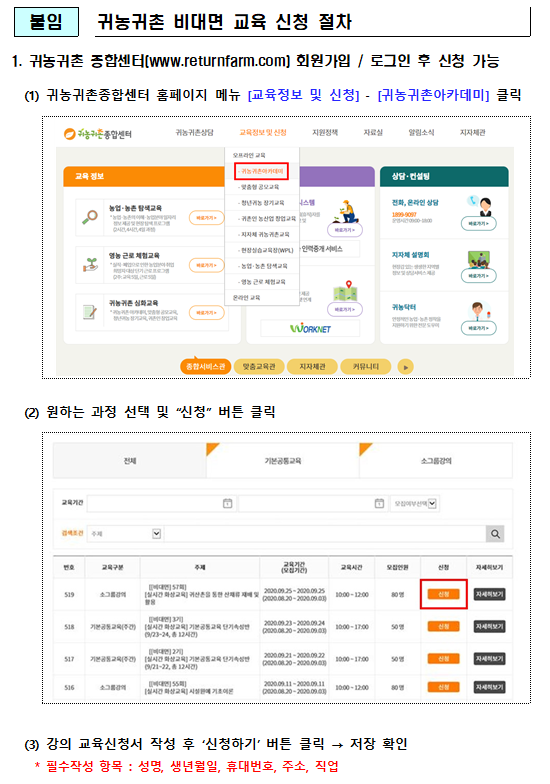Image resolution: width=550 pixels, height=784 pixels.
Task: Click the 농업·농촌 탐색교육 magnifier icon
Action: point(90,217)
